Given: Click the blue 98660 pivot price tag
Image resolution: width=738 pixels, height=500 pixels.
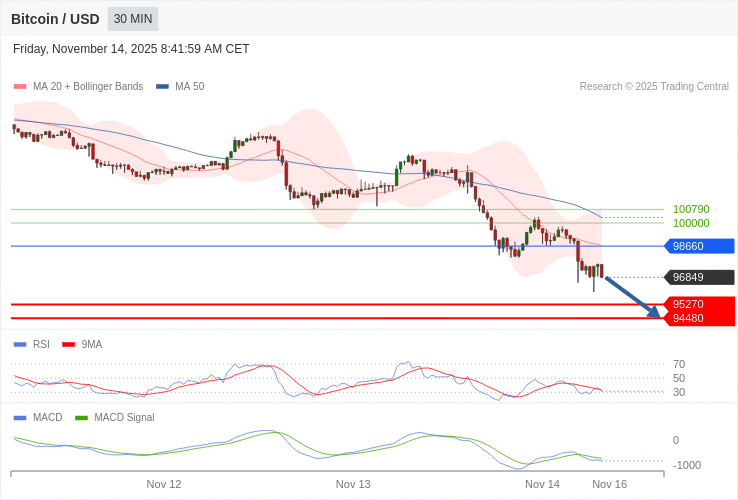Looking at the screenshot, I should point(699,246).
